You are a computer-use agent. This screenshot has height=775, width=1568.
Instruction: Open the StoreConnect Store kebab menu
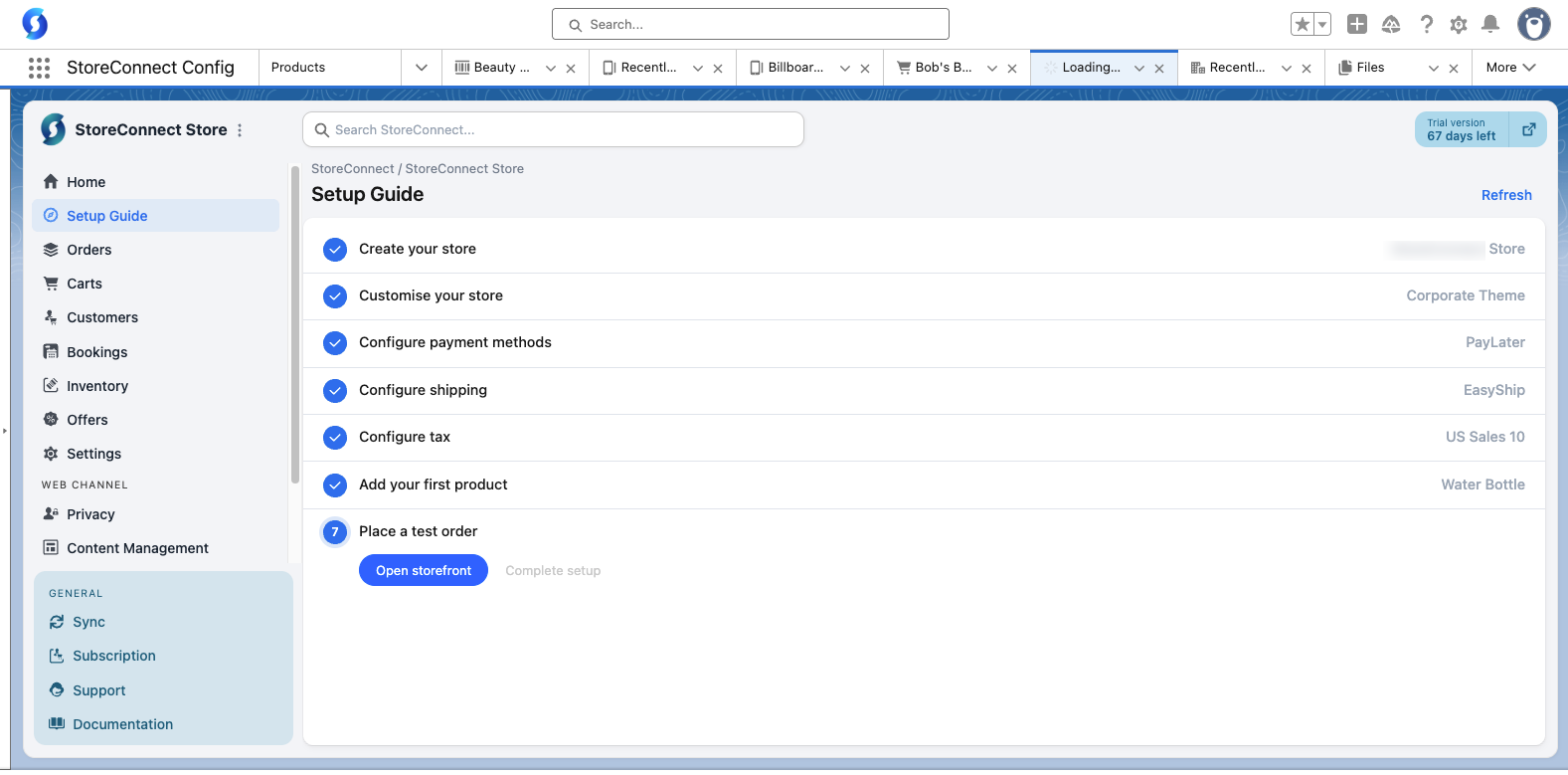point(240,130)
